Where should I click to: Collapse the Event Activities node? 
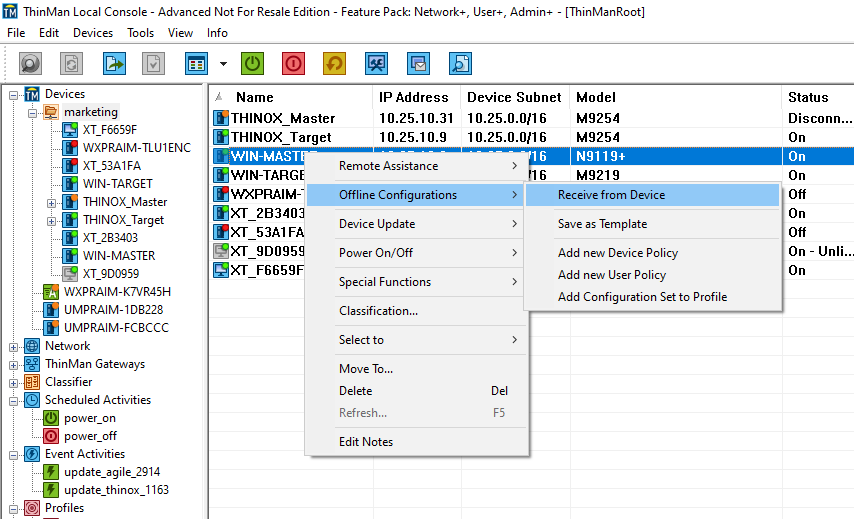(13, 455)
